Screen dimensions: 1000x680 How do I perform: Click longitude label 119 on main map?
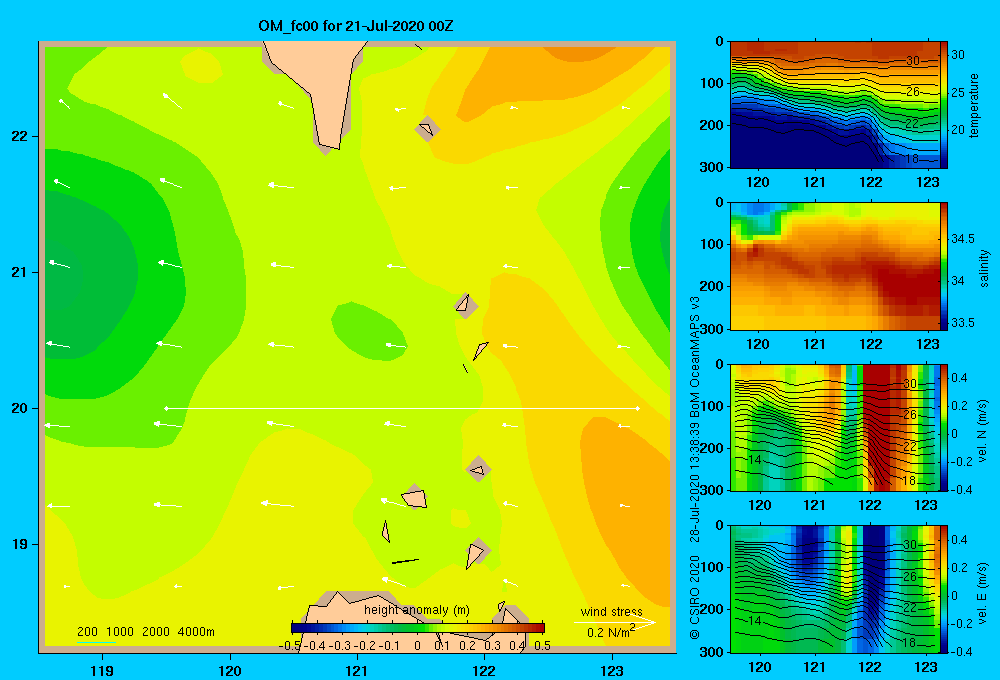click(x=103, y=670)
